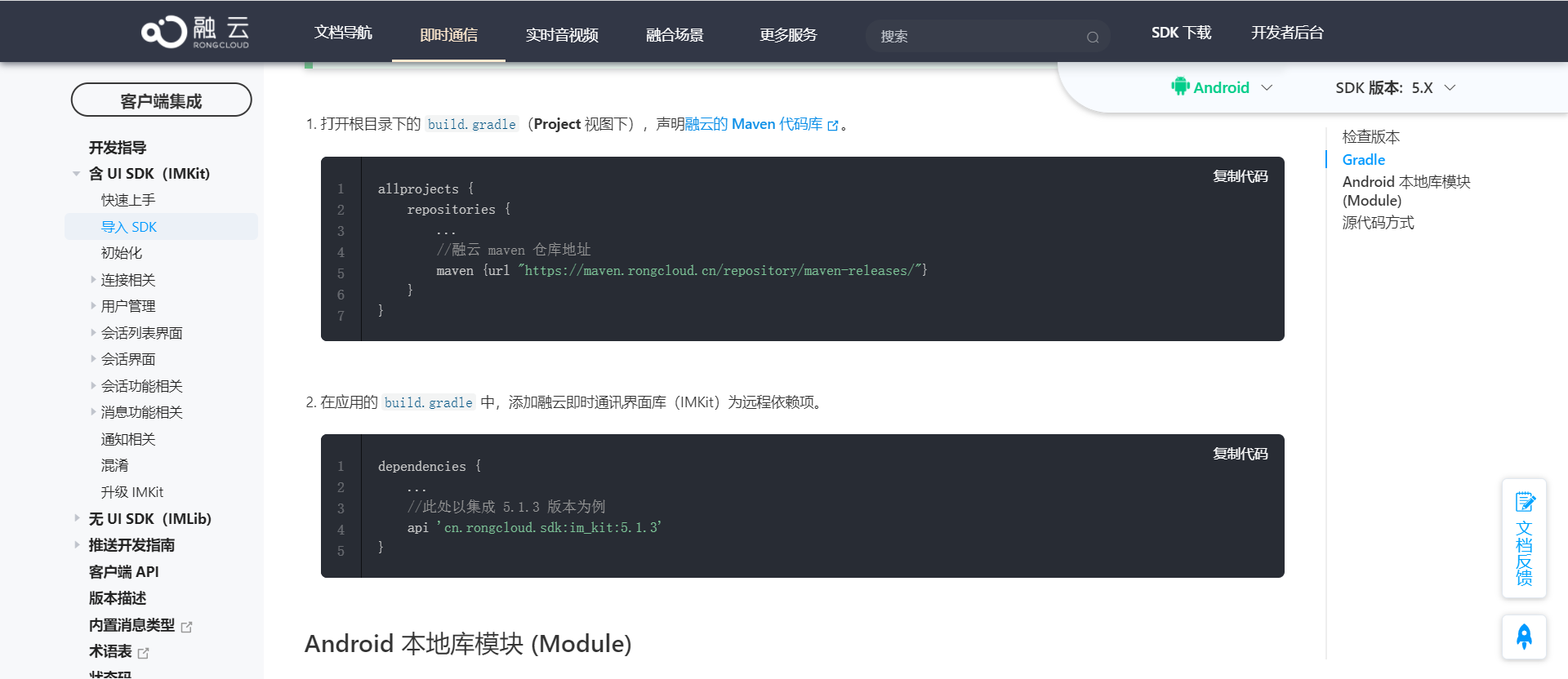This screenshot has height=679, width=1568.
Task: Click inline build.gradle code in step 2
Action: (429, 402)
